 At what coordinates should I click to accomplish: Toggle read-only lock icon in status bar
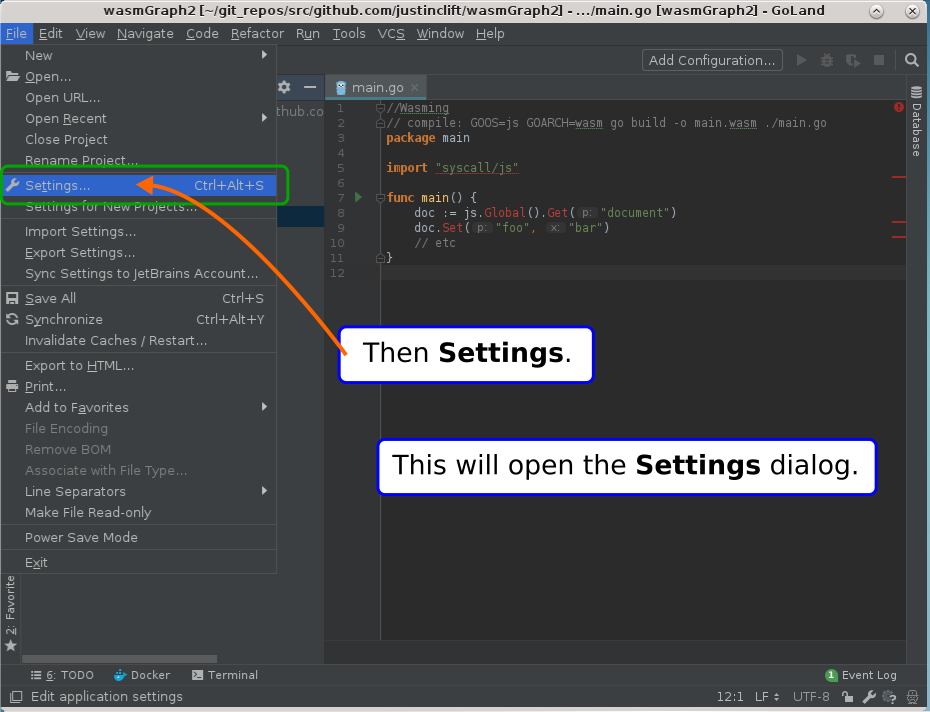coord(847,697)
